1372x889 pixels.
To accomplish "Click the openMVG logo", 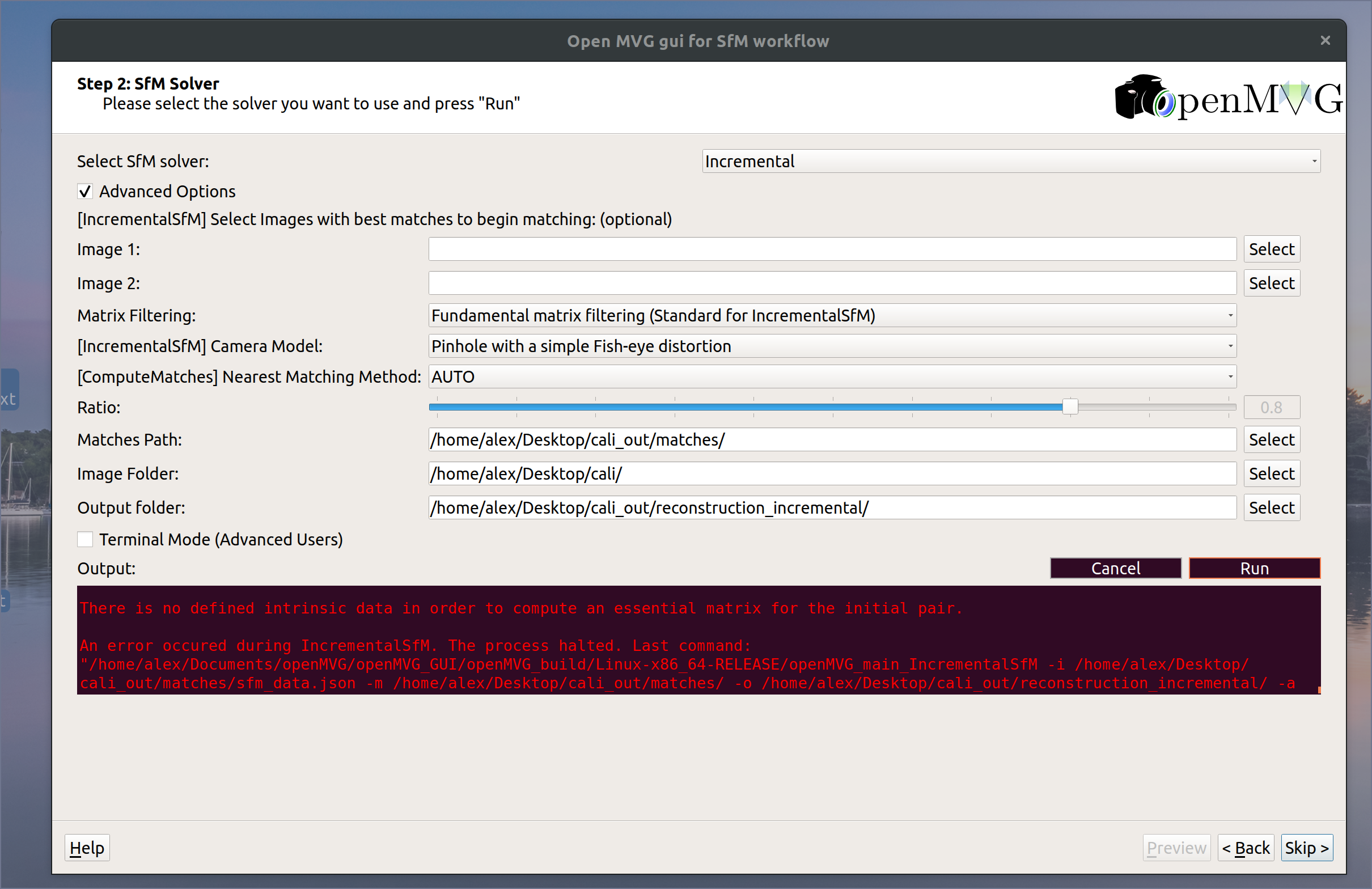I will pyautogui.click(x=1228, y=98).
